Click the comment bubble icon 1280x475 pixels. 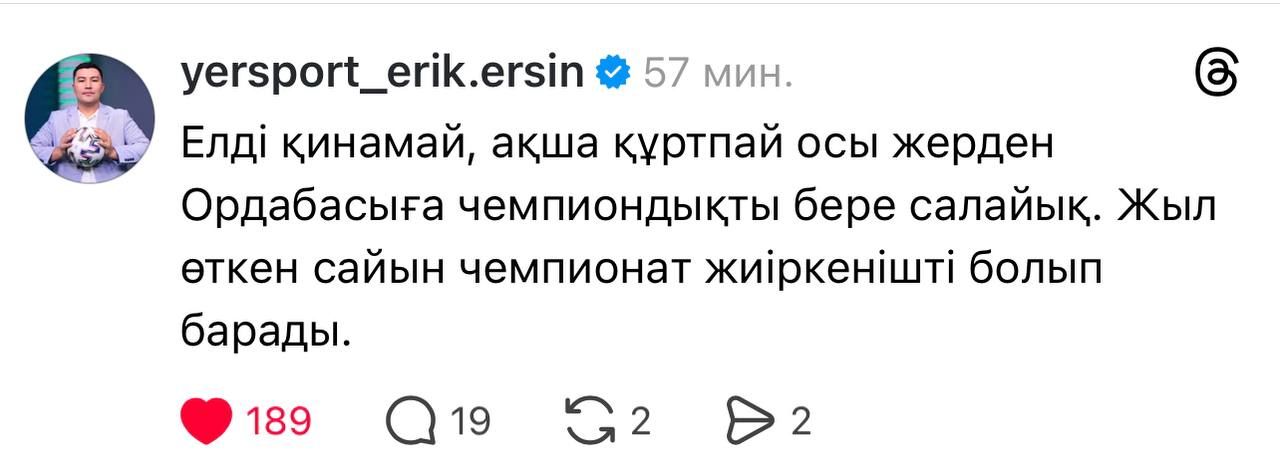412,421
